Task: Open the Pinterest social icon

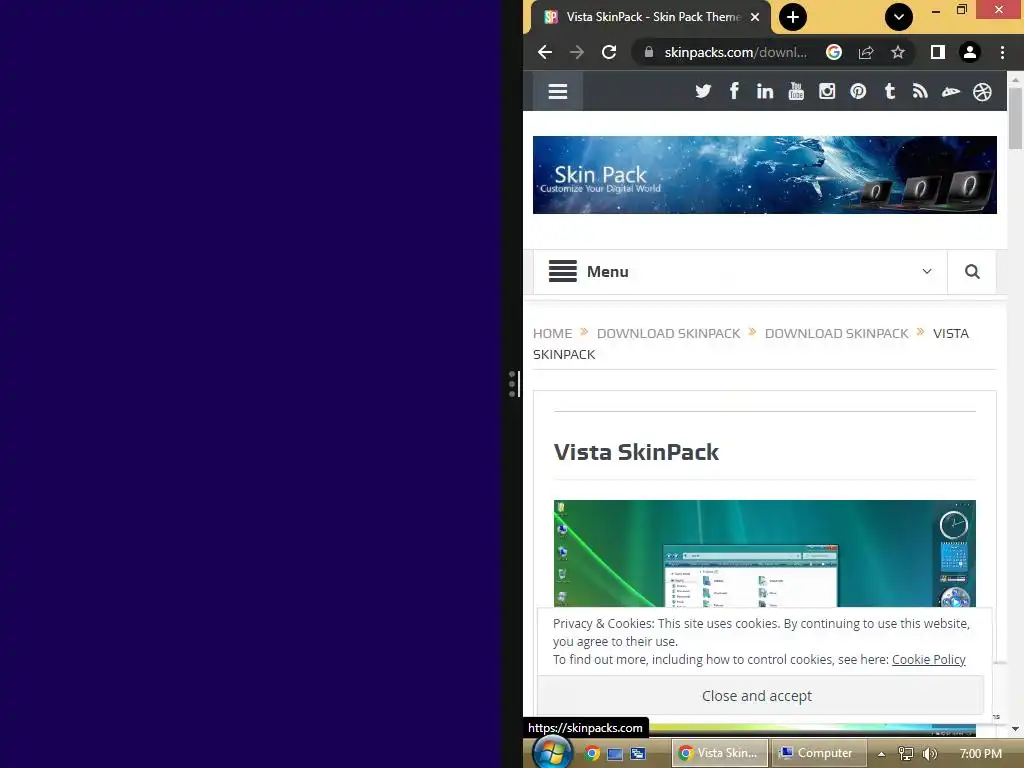Action: 858,91
